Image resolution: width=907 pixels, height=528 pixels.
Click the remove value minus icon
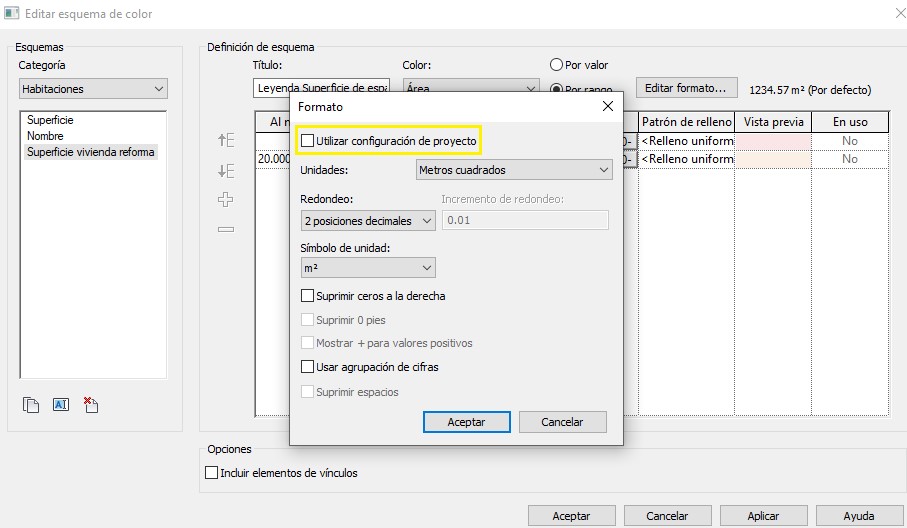pos(226,229)
